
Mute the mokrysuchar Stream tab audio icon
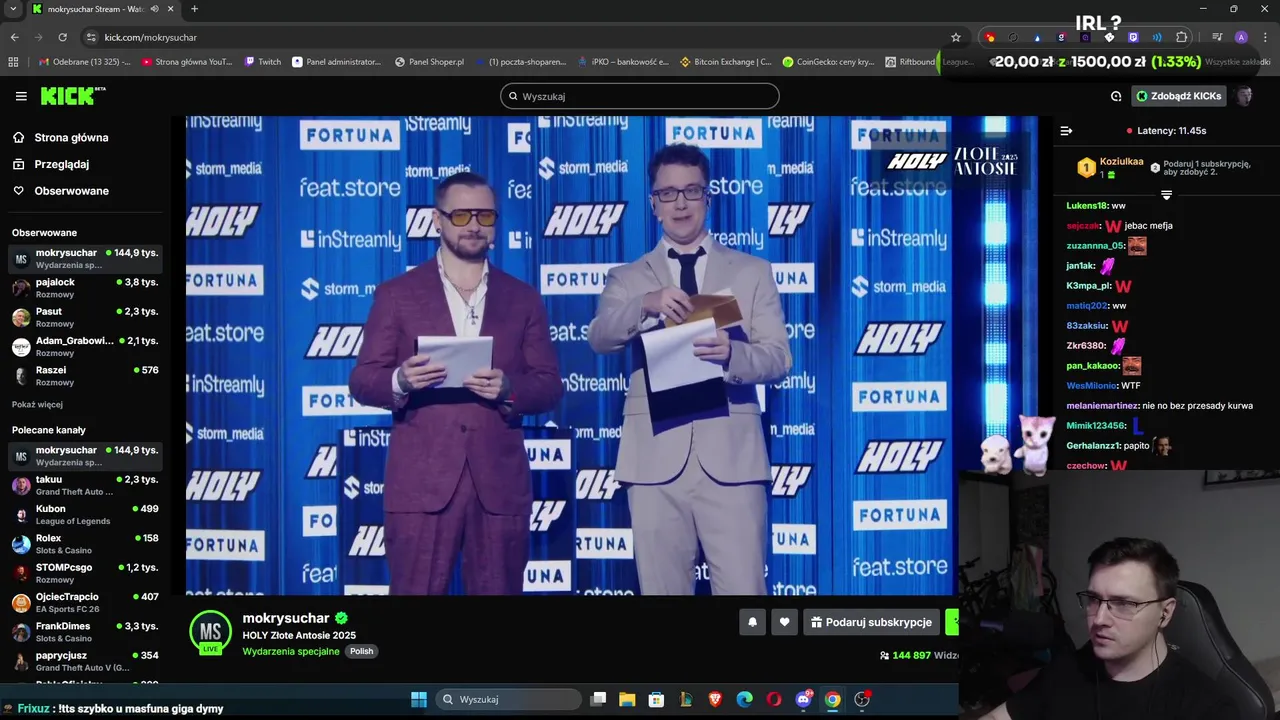[155, 9]
